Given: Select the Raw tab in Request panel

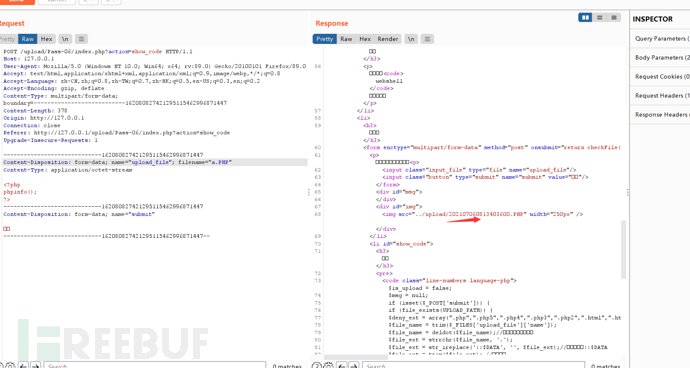Looking at the screenshot, I should (x=27, y=39).
